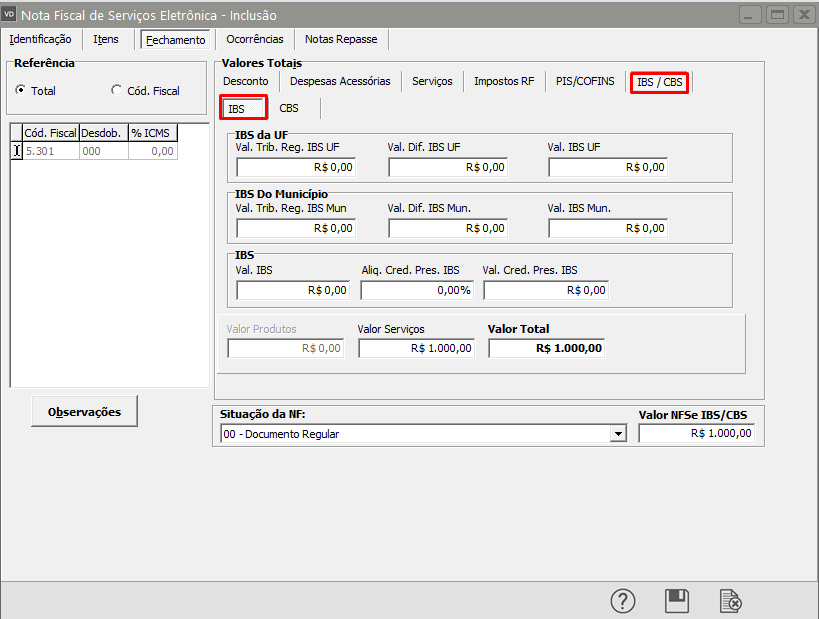The width and height of the screenshot is (819, 619).
Task: Switch to the Identificação tab
Action: pos(40,39)
